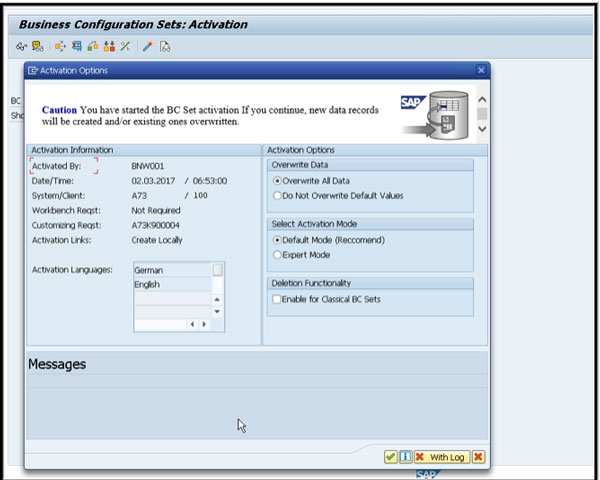Viewport: 600px width, 480px height.
Task: Click up arrow in Activation Languages list
Action: click(217, 299)
